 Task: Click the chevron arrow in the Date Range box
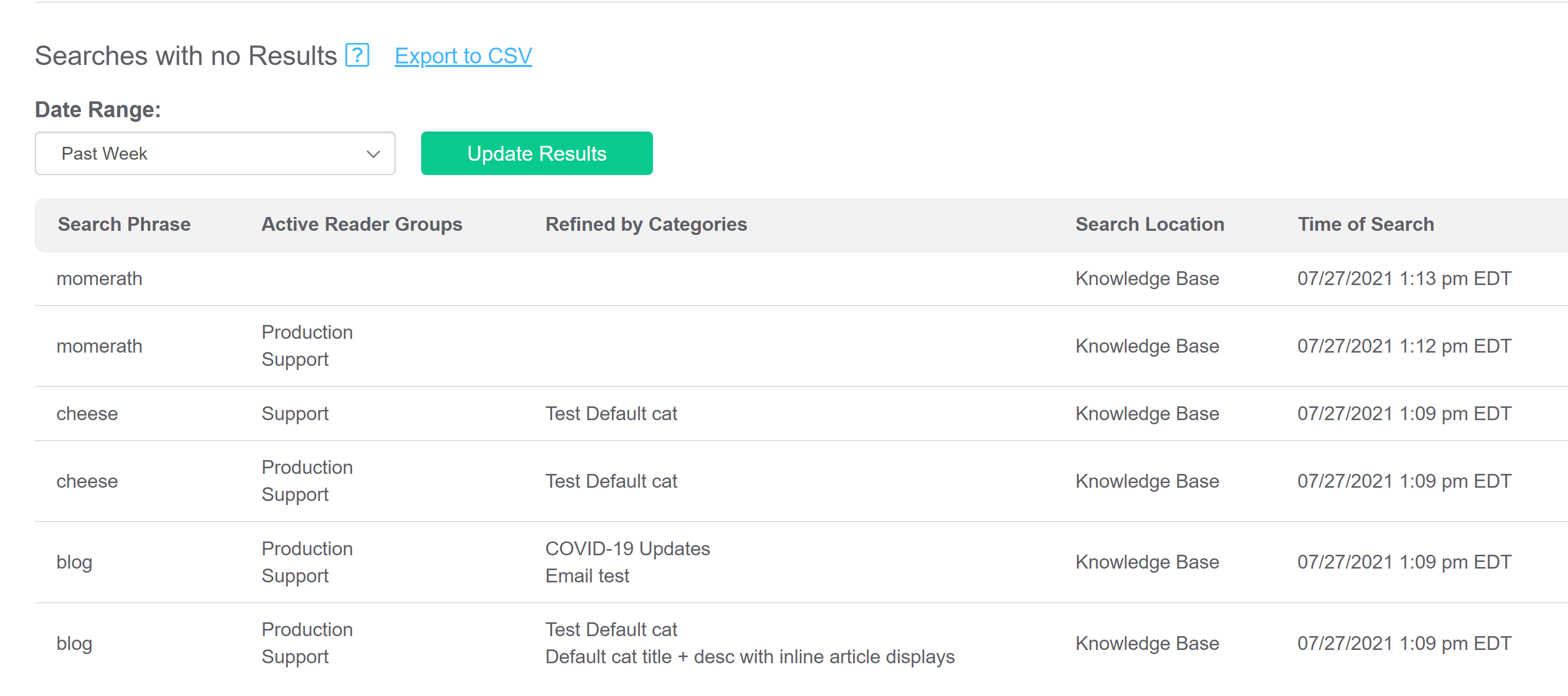373,154
